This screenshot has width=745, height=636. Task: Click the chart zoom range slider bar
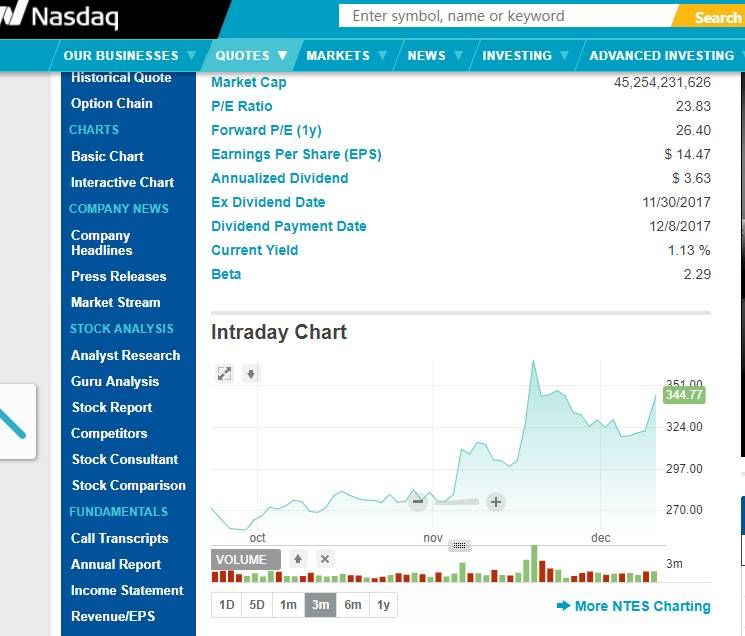[x=457, y=502]
